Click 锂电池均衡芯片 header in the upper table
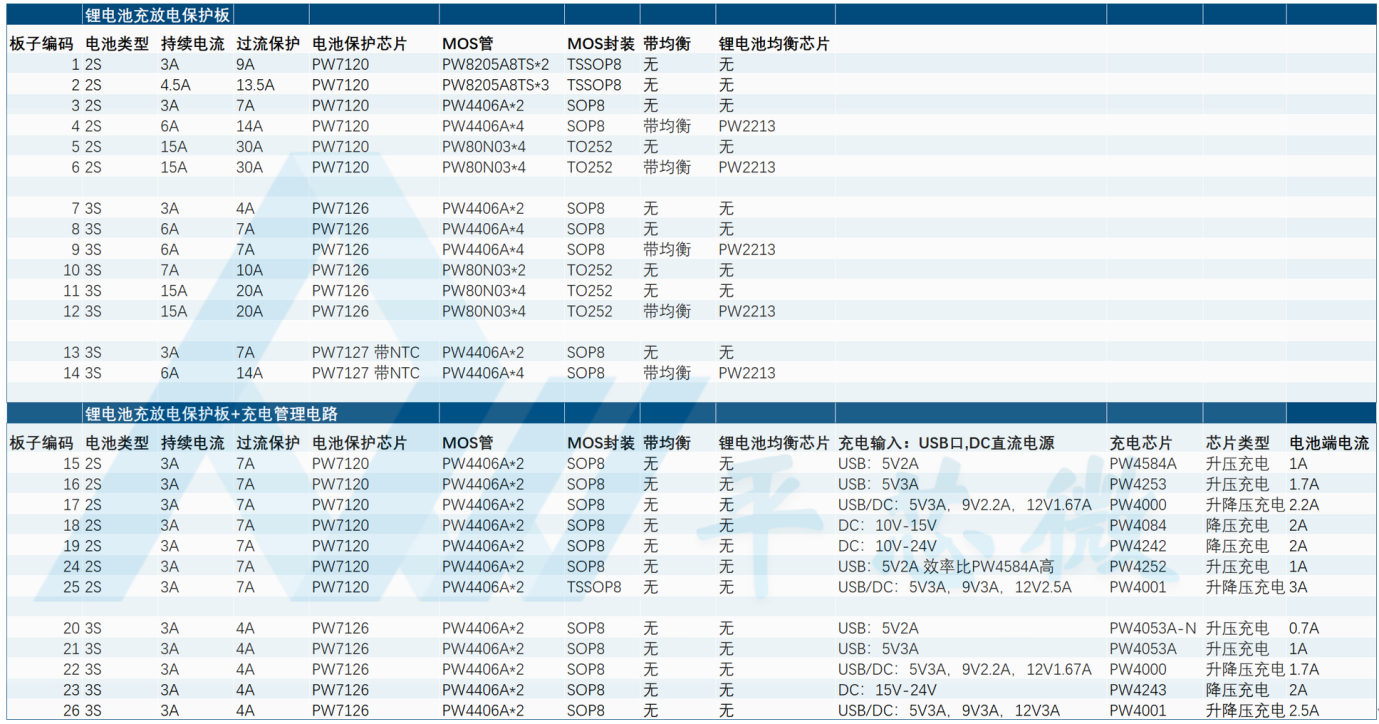Screen dimensions: 1379x724 click(774, 44)
